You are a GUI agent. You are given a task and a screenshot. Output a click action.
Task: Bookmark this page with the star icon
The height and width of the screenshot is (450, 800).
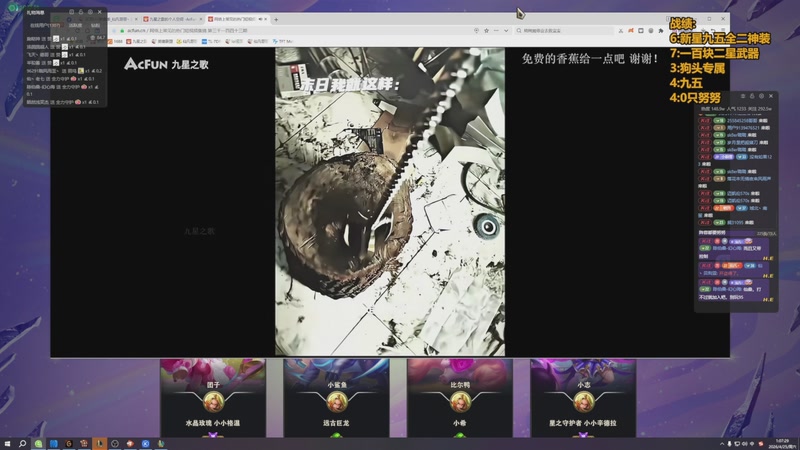tap(486, 31)
